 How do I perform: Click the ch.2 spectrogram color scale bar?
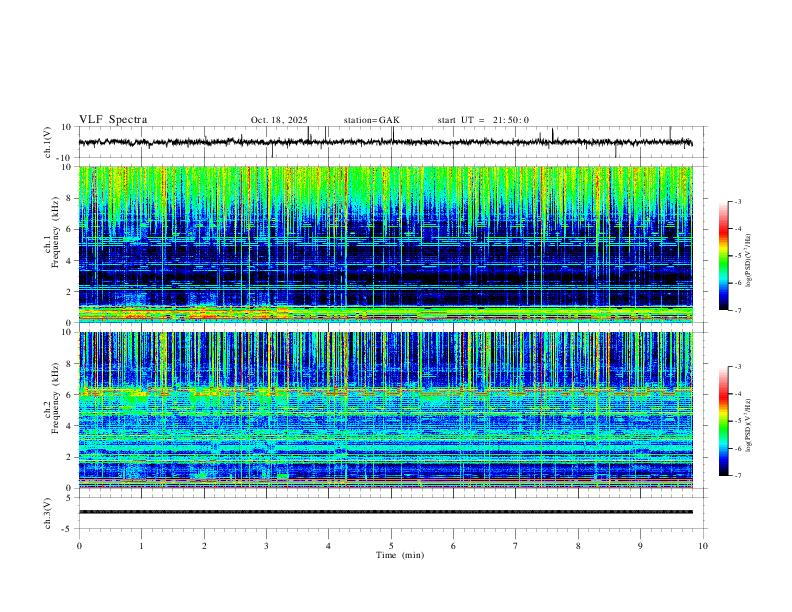tap(724, 421)
